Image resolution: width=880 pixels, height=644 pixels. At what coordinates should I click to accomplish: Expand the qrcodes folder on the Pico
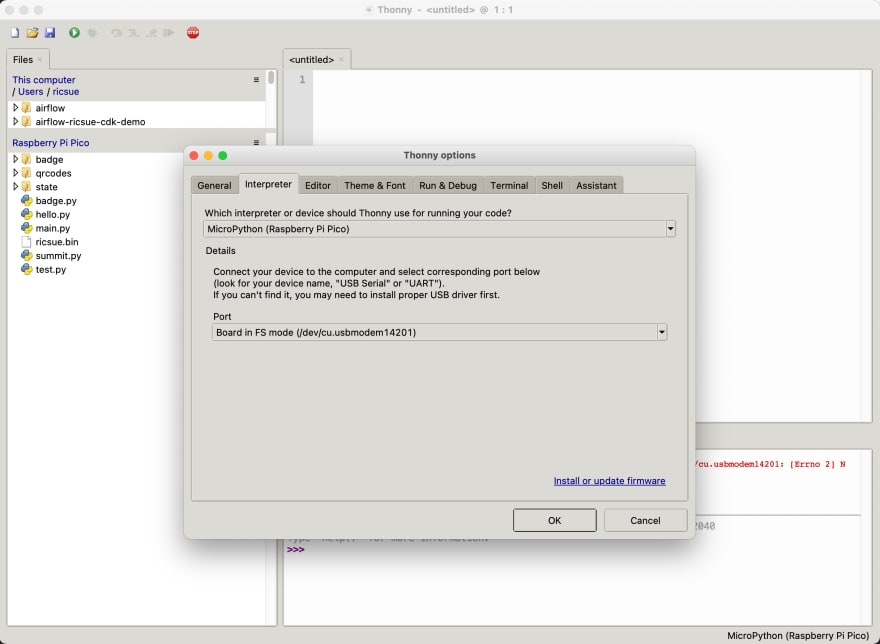[16, 173]
